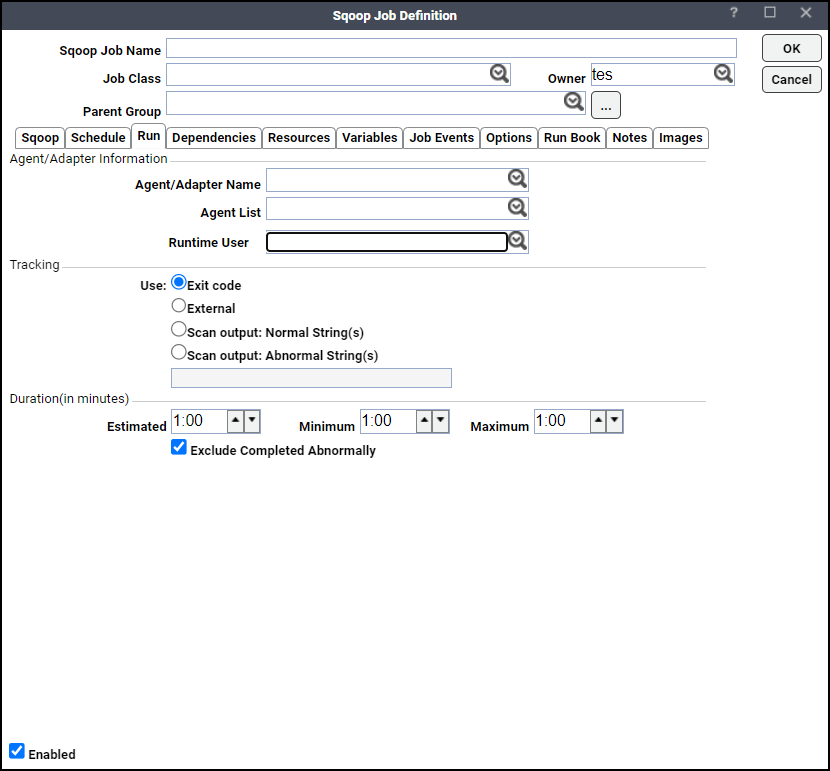Select the Exit code radio button
Image resolution: width=830 pixels, height=771 pixels.
pyautogui.click(x=179, y=283)
